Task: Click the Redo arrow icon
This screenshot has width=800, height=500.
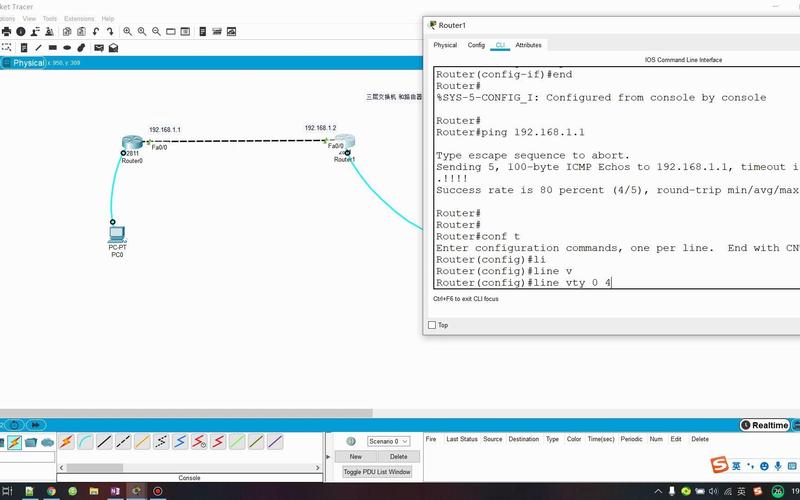Action: 110,32
